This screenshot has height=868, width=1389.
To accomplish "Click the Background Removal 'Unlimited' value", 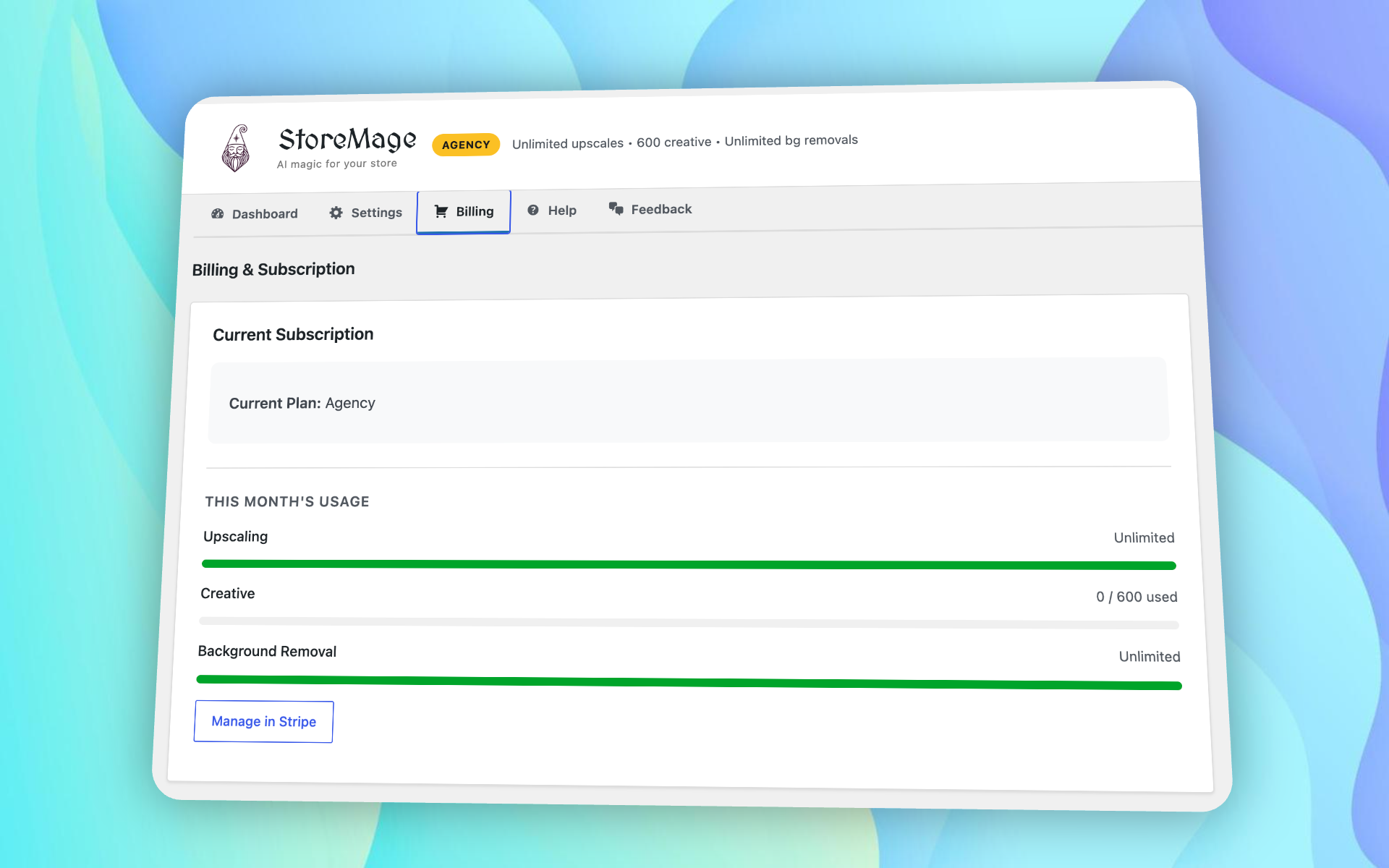I will (1150, 657).
